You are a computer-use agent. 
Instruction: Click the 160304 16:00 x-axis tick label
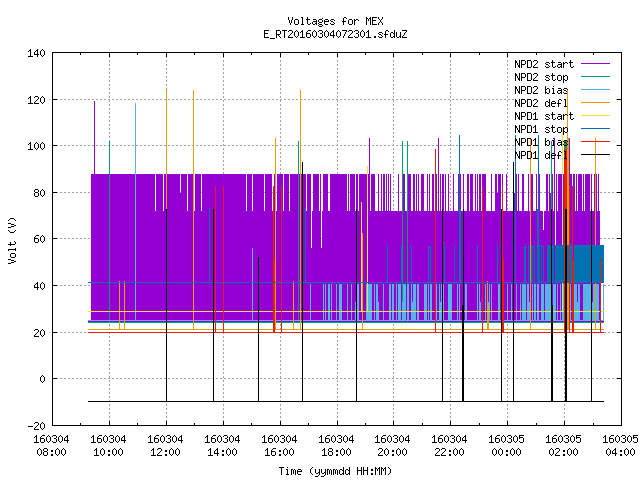tap(279, 446)
